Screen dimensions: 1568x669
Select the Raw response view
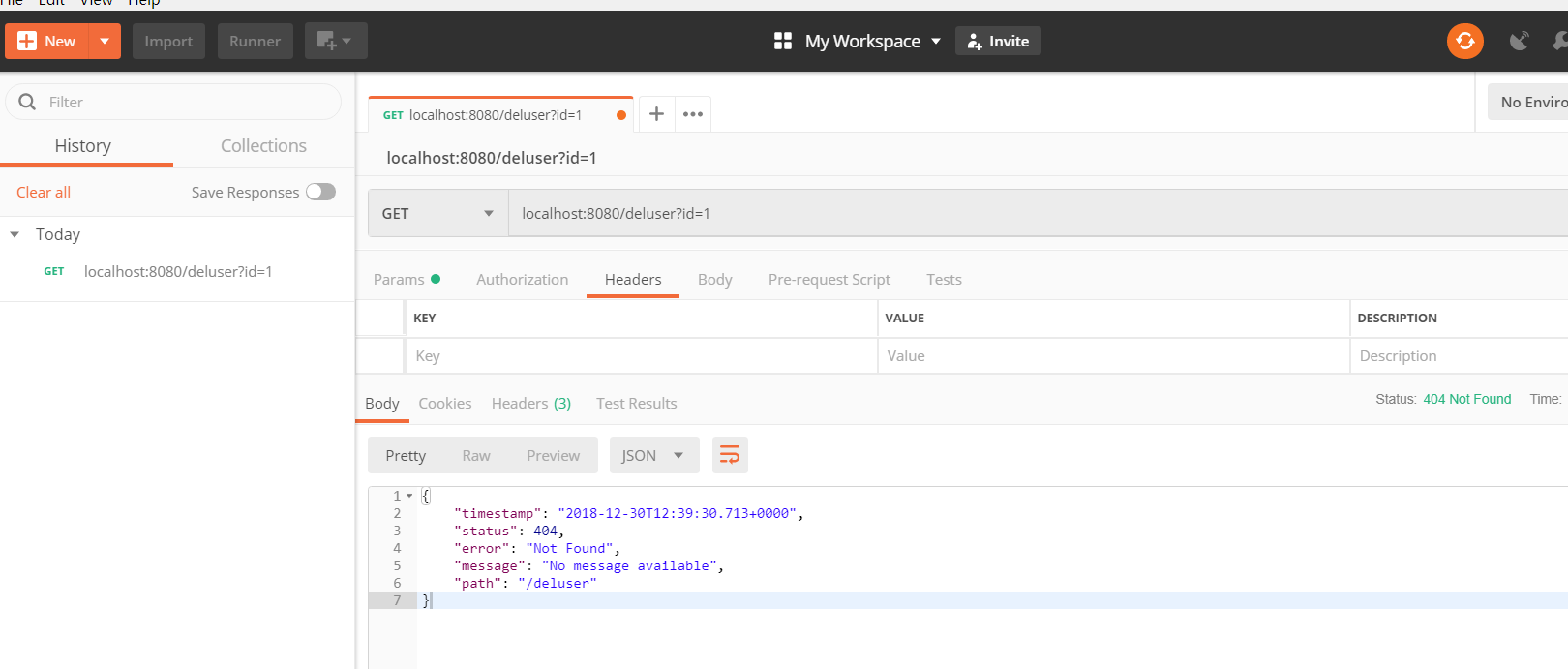[476, 455]
